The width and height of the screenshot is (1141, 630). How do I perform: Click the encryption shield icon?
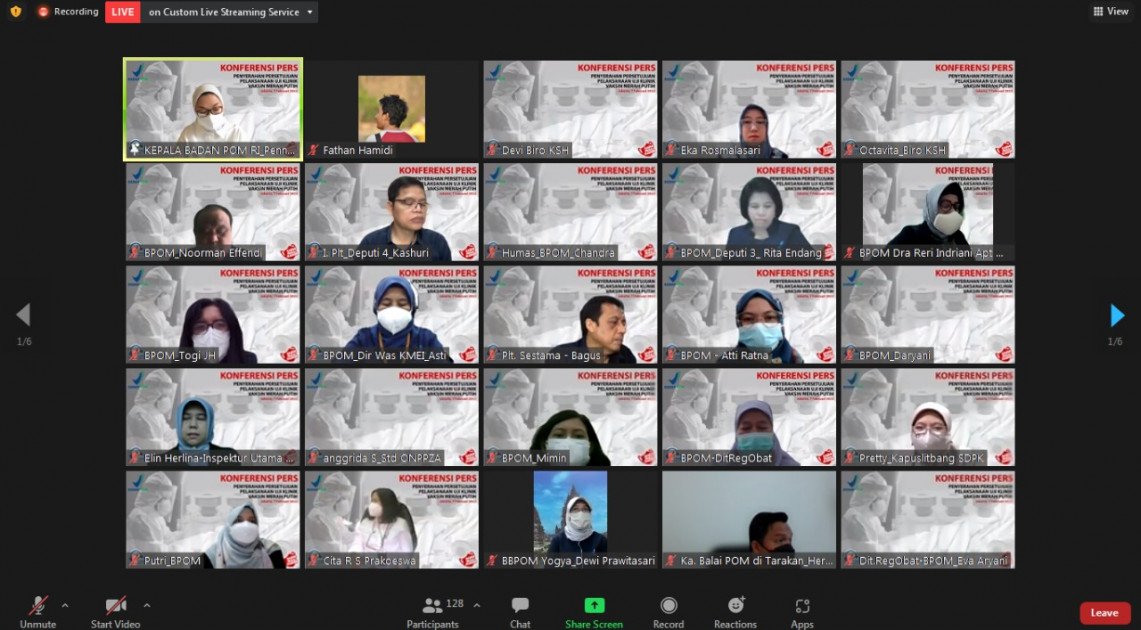click(15, 12)
